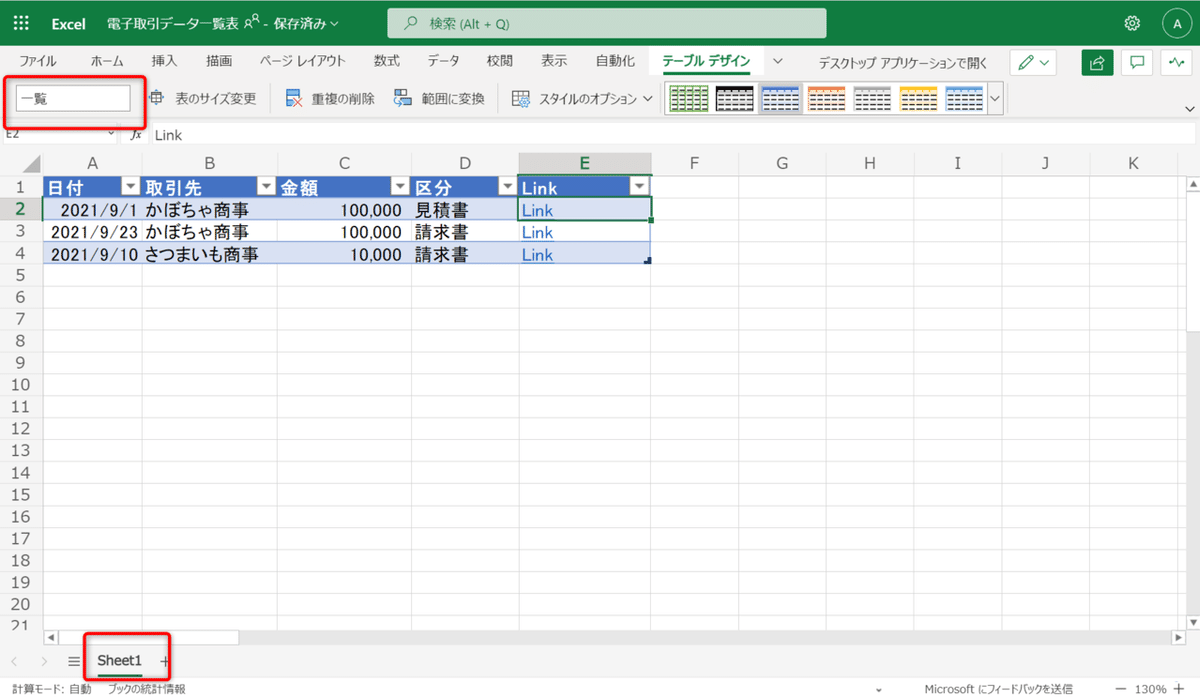
Task: Click the share button icon
Action: click(1097, 62)
